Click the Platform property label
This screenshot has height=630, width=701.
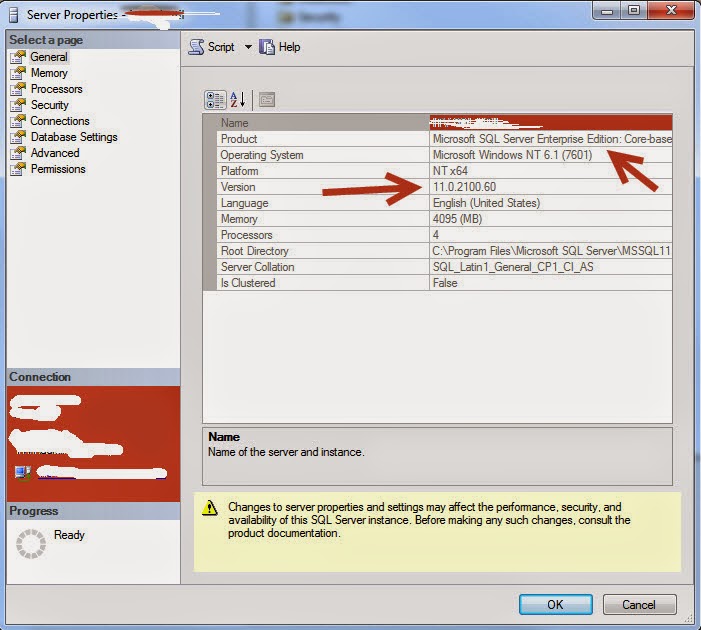pos(239,171)
